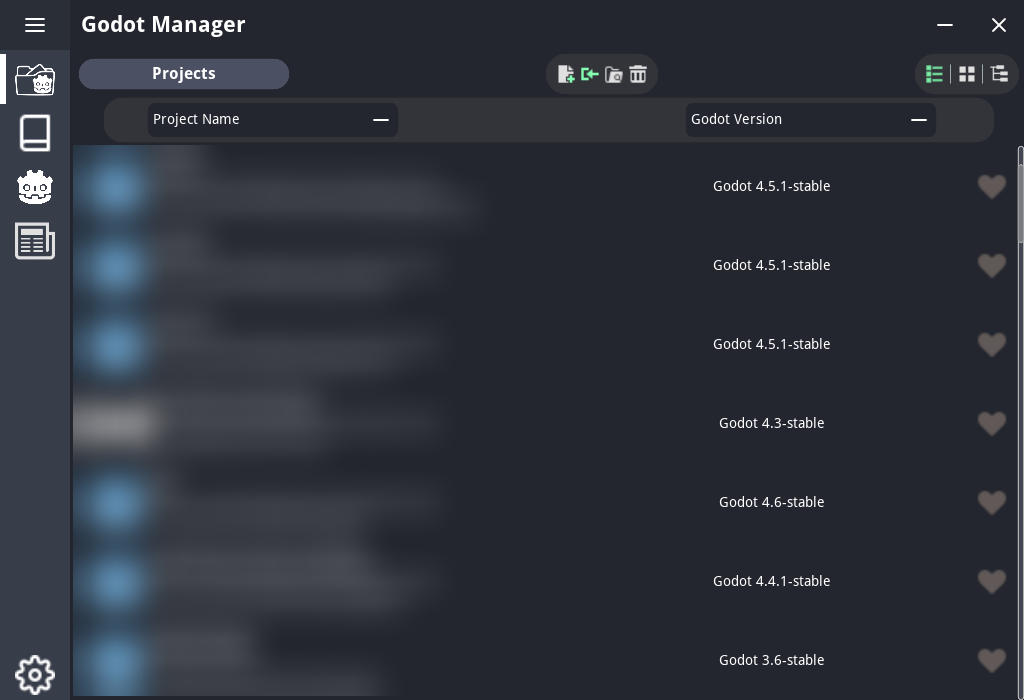Open the hamburger menu
The width and height of the screenshot is (1024, 700).
[35, 25]
